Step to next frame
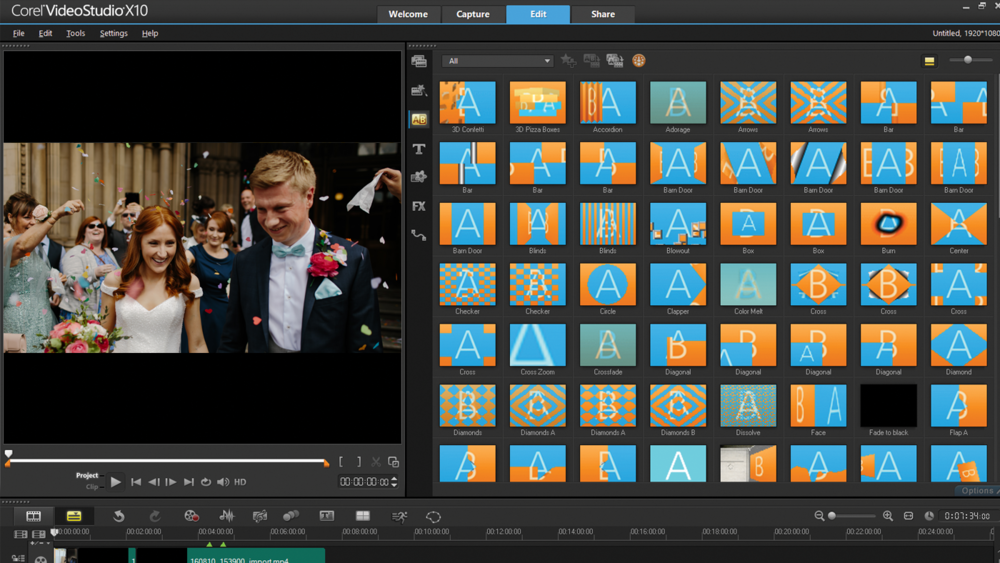The height and width of the screenshot is (563, 1000). point(171,482)
